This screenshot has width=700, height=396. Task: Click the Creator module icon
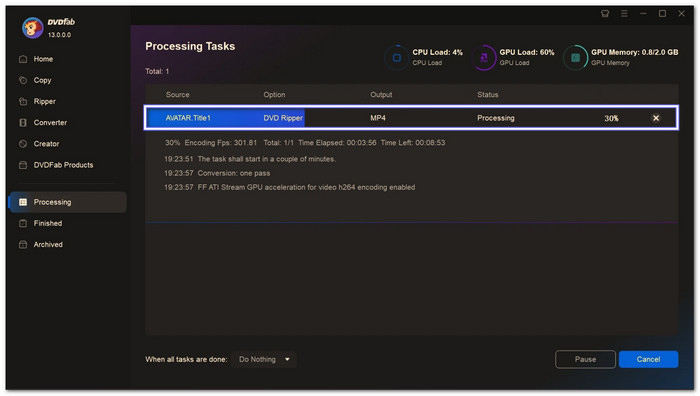[x=23, y=144]
